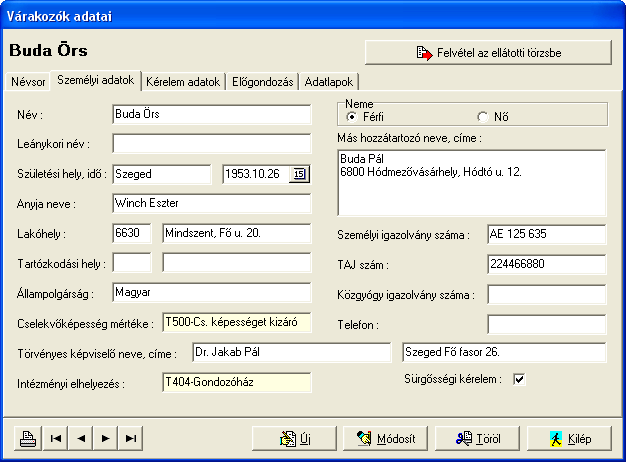
Task: Open the Előgondozás tab
Action: click(263, 81)
